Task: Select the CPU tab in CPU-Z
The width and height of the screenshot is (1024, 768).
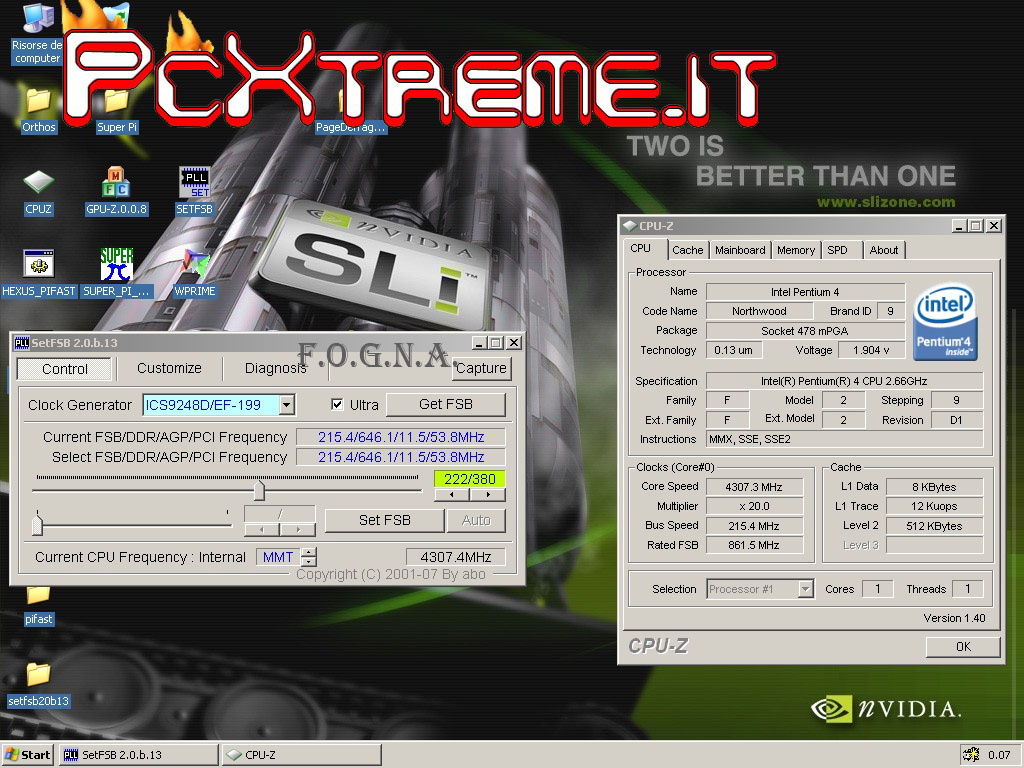Action: pos(641,248)
